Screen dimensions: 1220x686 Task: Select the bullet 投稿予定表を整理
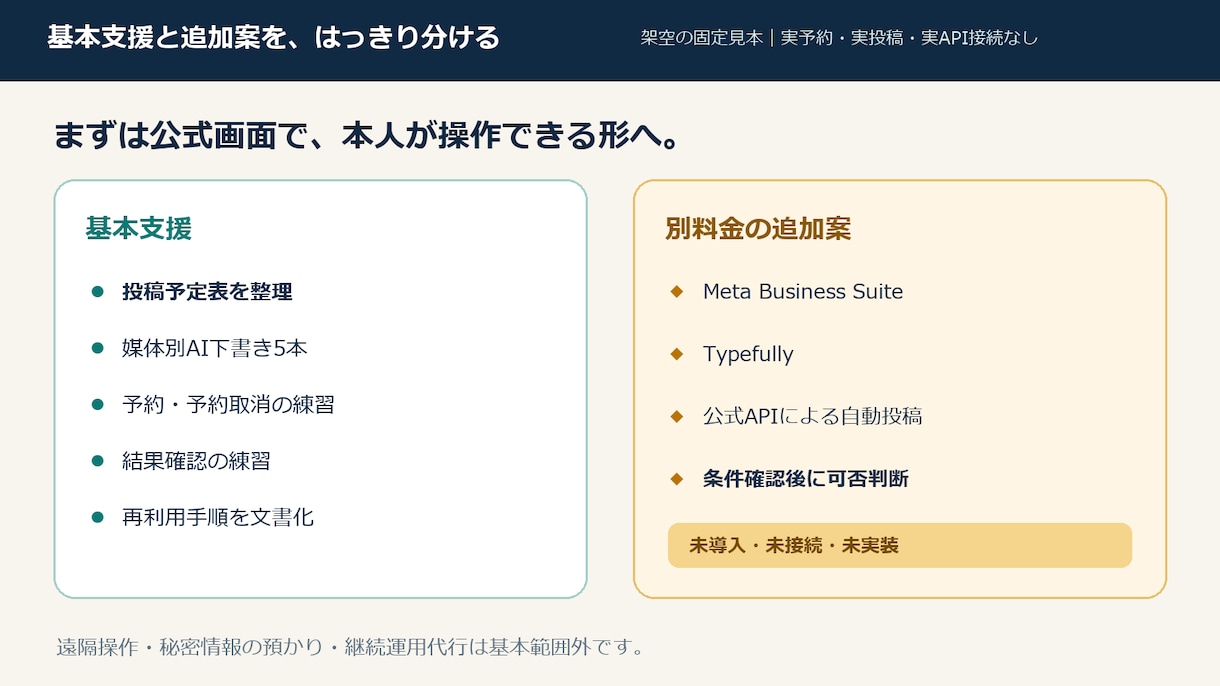point(207,292)
